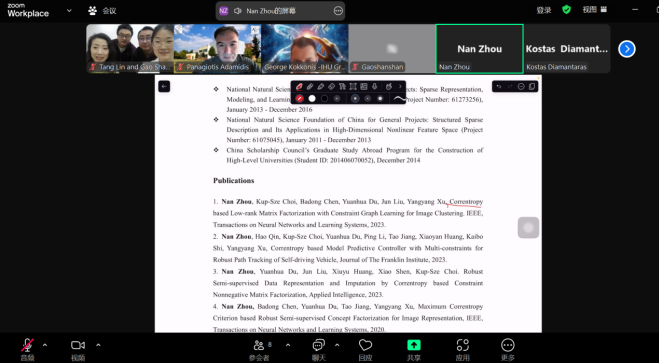Select the red pen annotation tool
659x363 pixels.
tap(299, 87)
